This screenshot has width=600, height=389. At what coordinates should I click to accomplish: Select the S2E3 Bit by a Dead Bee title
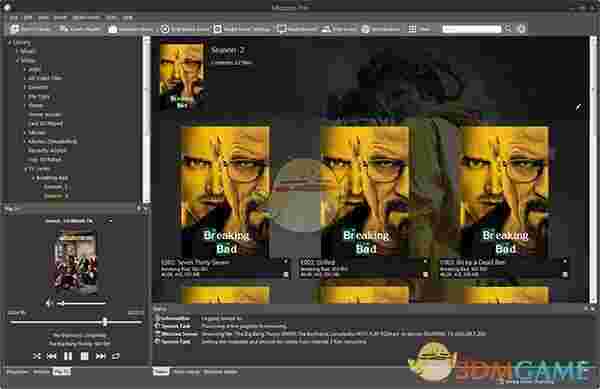(472, 262)
